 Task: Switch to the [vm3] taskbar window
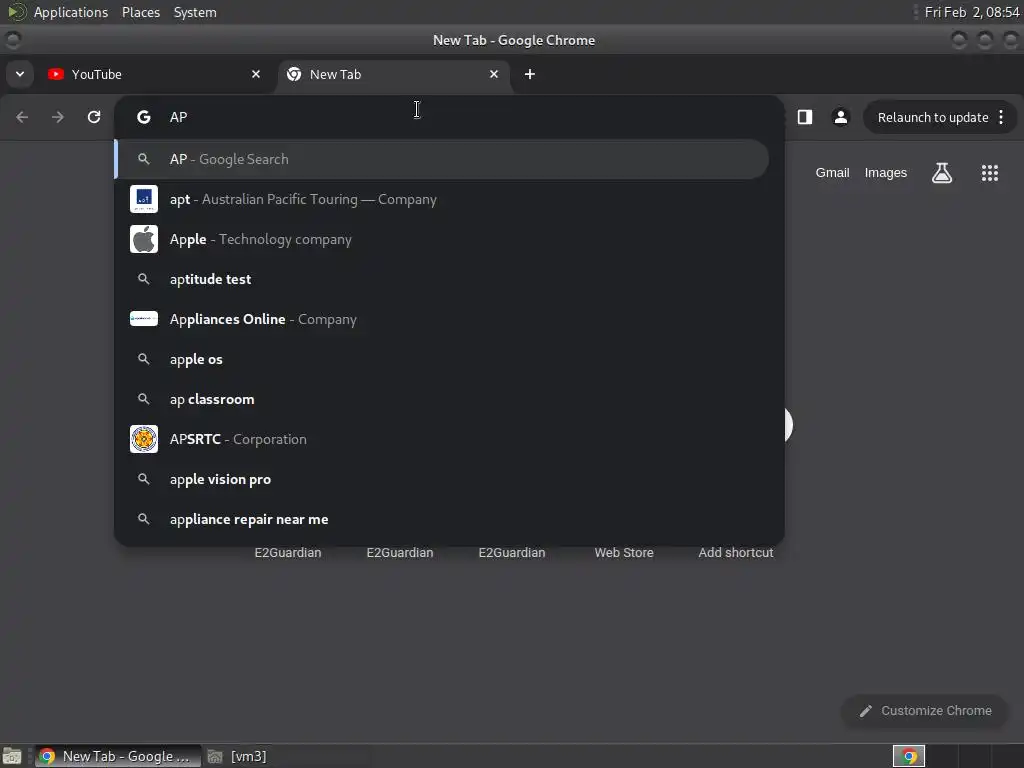click(x=238, y=756)
